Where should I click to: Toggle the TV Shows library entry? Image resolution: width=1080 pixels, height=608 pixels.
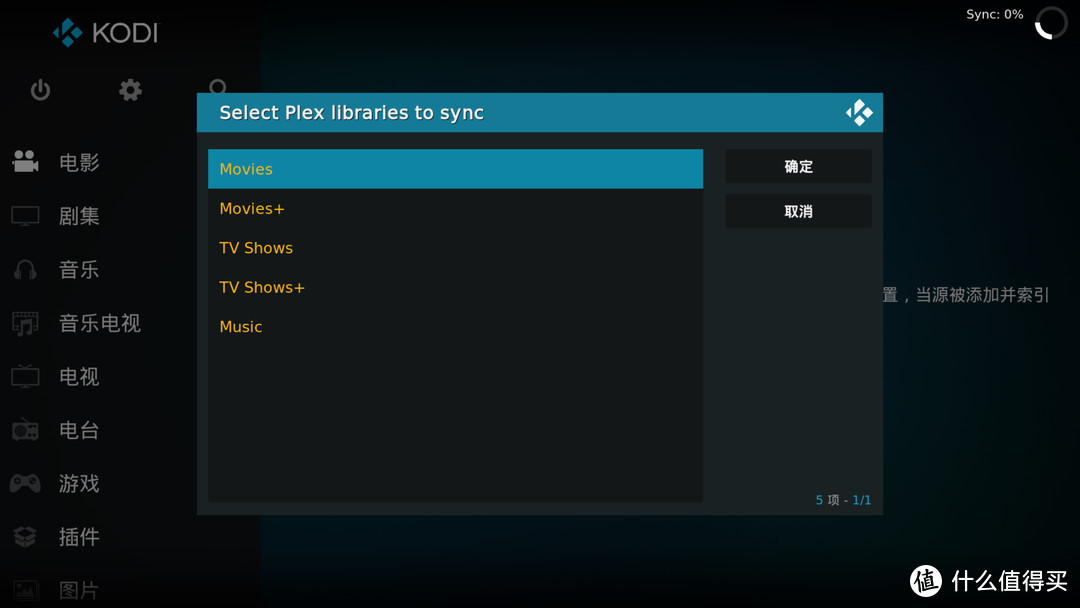point(455,248)
